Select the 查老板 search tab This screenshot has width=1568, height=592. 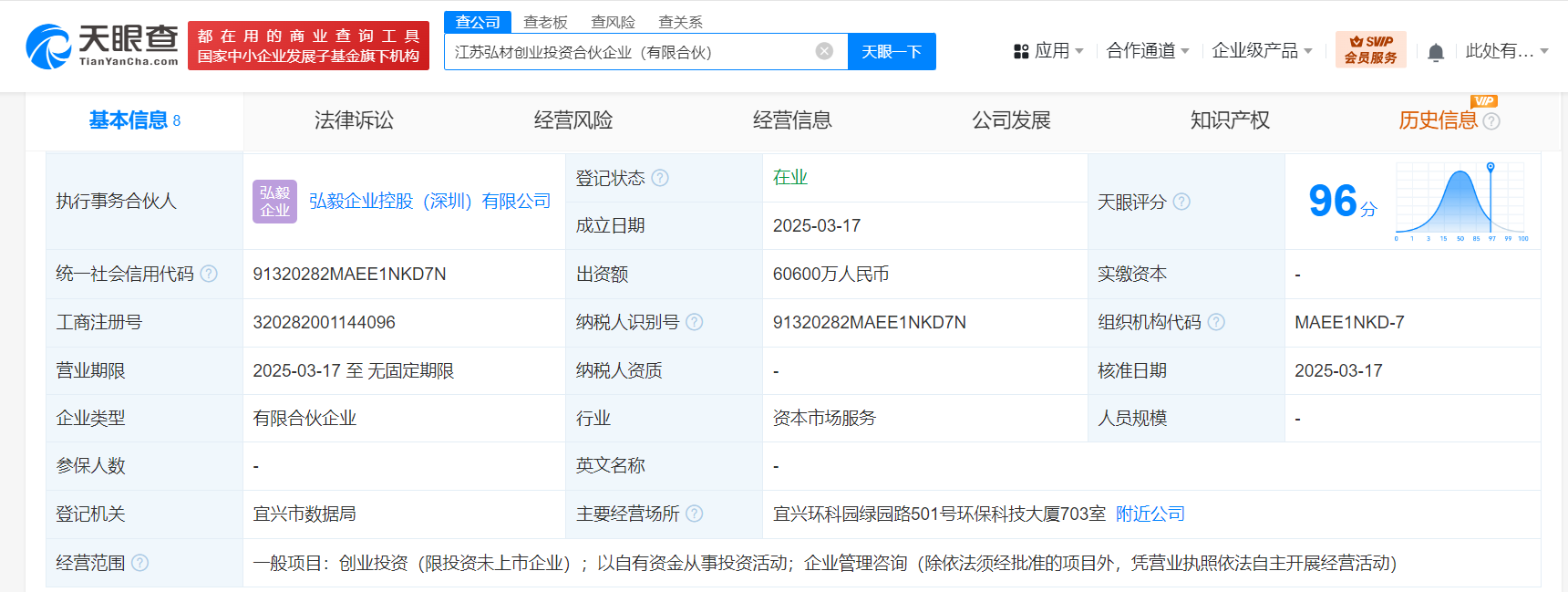coord(545,22)
